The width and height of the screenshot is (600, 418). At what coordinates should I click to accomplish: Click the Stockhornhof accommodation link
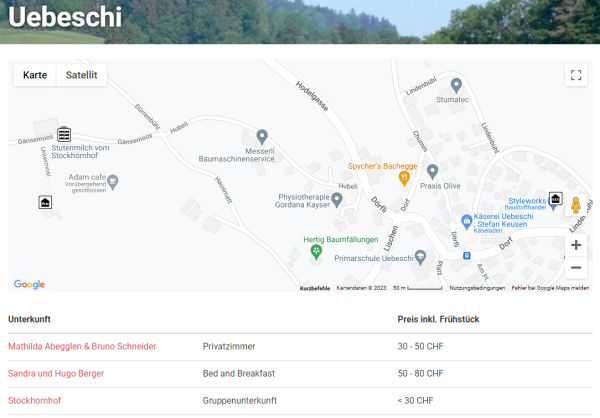[x=34, y=400]
